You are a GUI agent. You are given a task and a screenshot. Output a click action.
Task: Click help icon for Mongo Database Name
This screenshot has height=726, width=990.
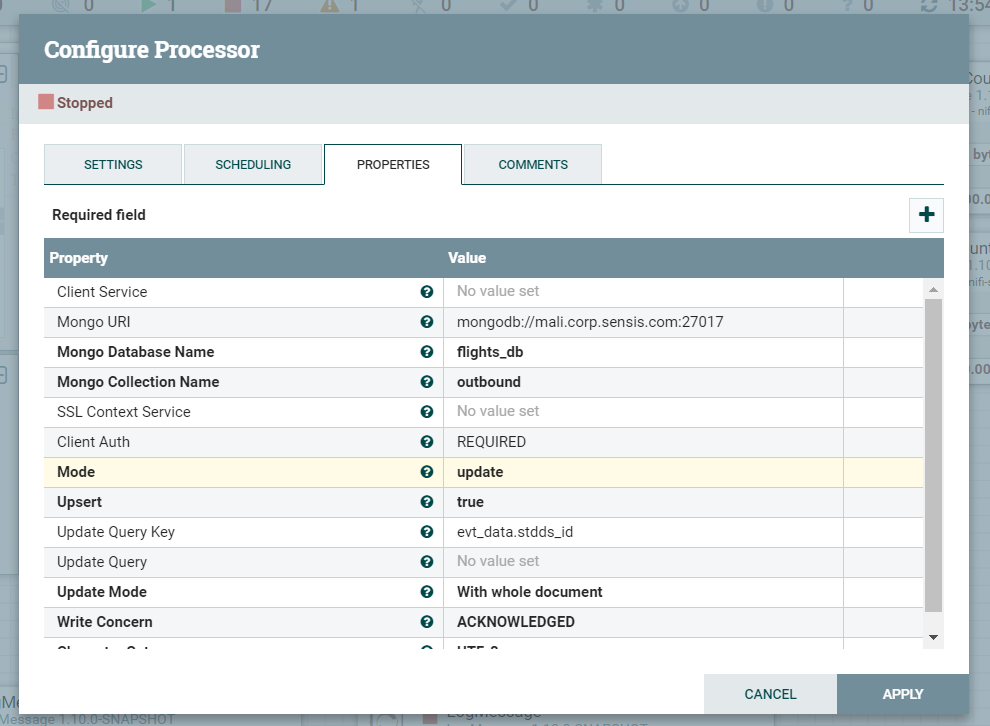(427, 352)
